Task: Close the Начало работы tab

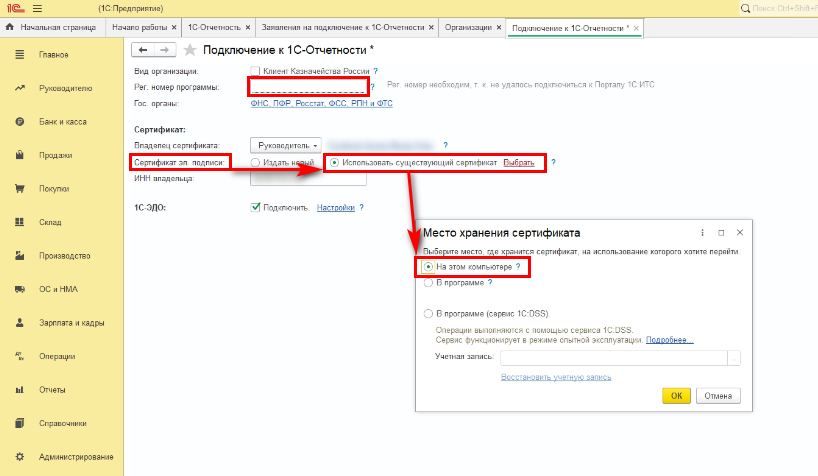Action: (x=174, y=27)
